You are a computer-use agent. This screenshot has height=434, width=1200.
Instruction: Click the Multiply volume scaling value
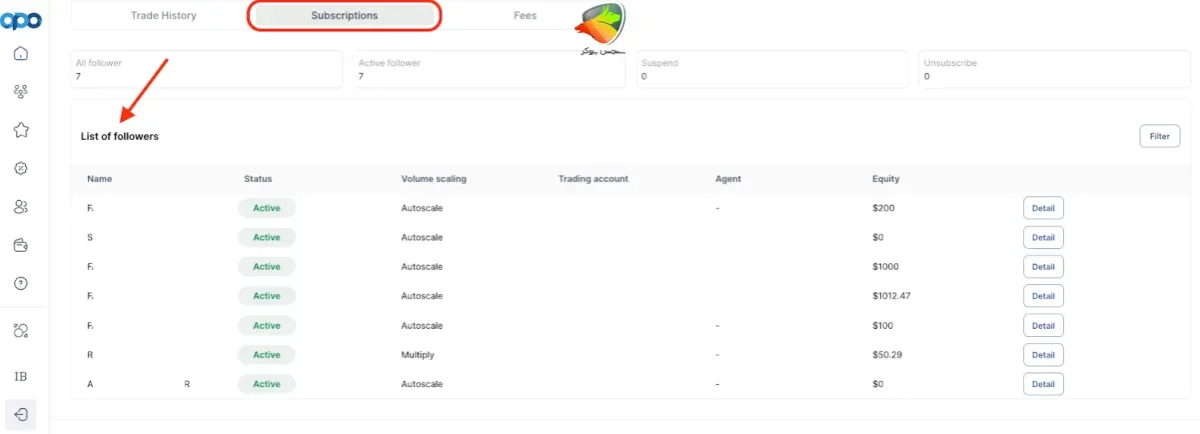click(418, 355)
